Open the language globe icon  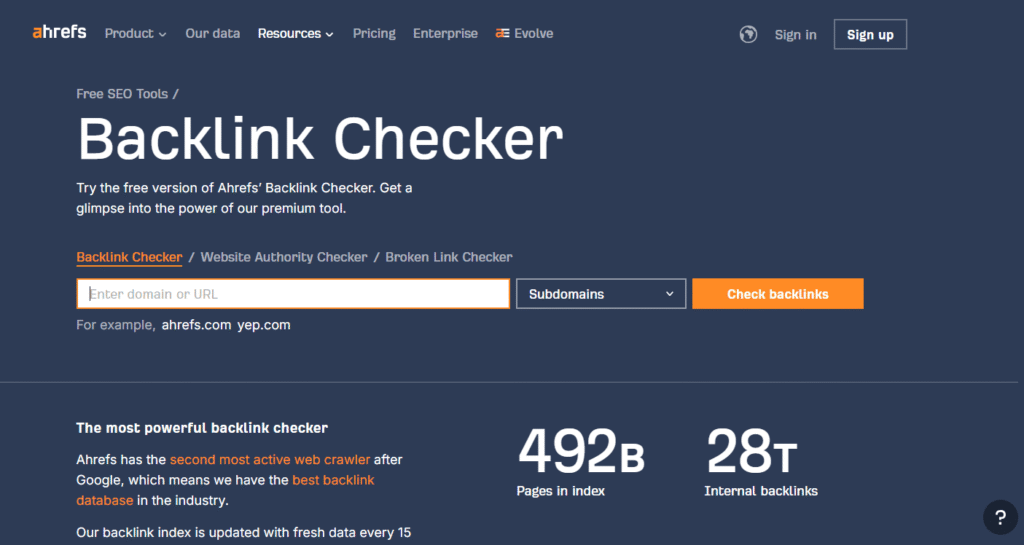[x=748, y=34]
